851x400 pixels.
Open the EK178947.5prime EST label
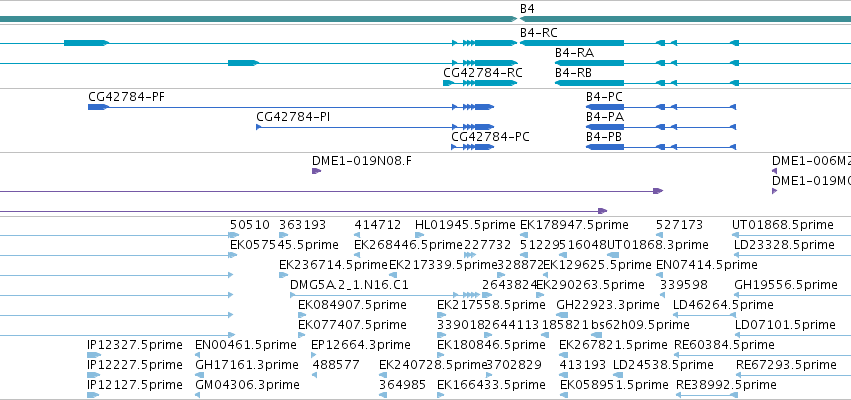click(x=574, y=225)
